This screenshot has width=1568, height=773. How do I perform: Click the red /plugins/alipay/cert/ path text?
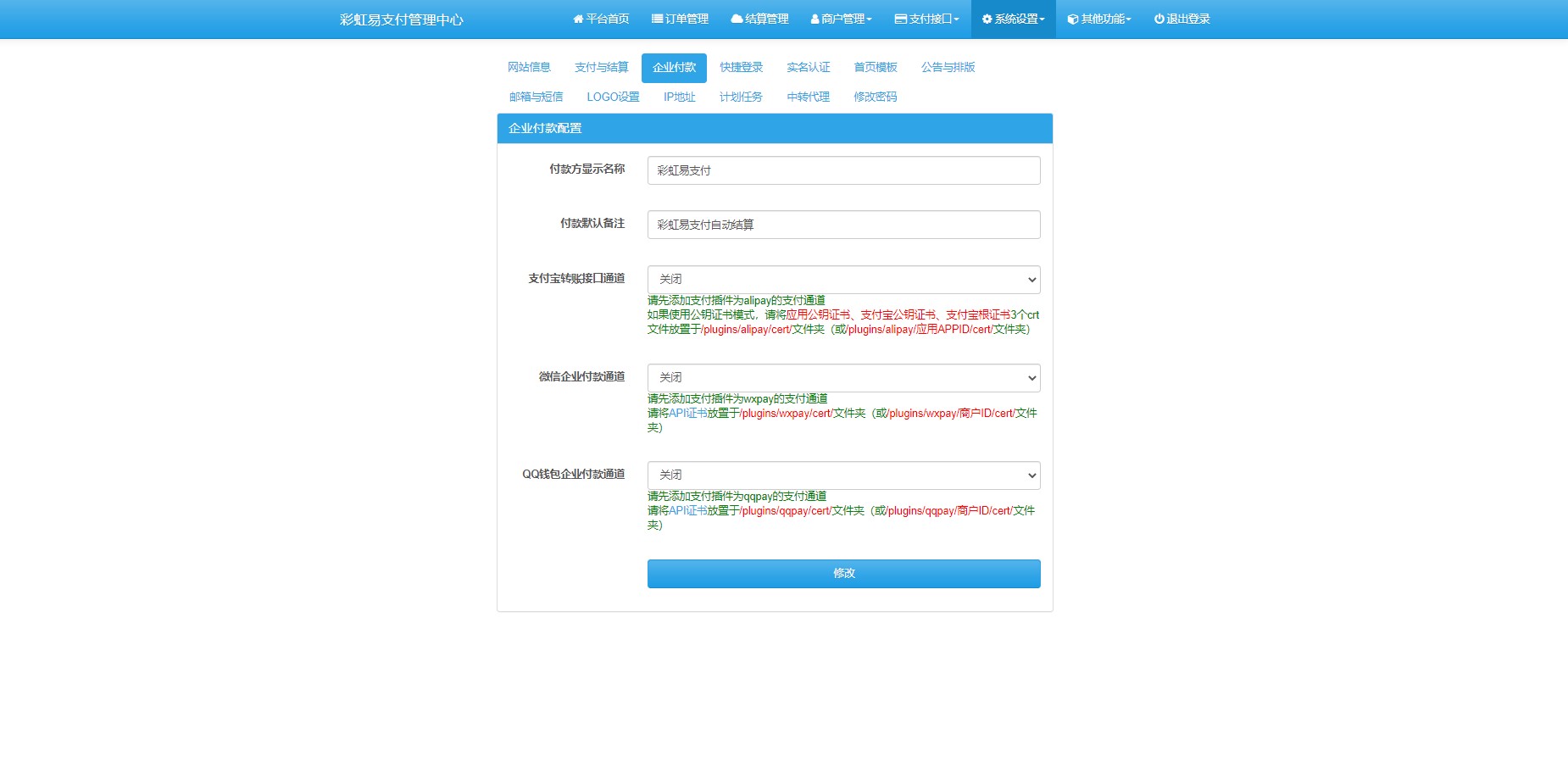746,329
